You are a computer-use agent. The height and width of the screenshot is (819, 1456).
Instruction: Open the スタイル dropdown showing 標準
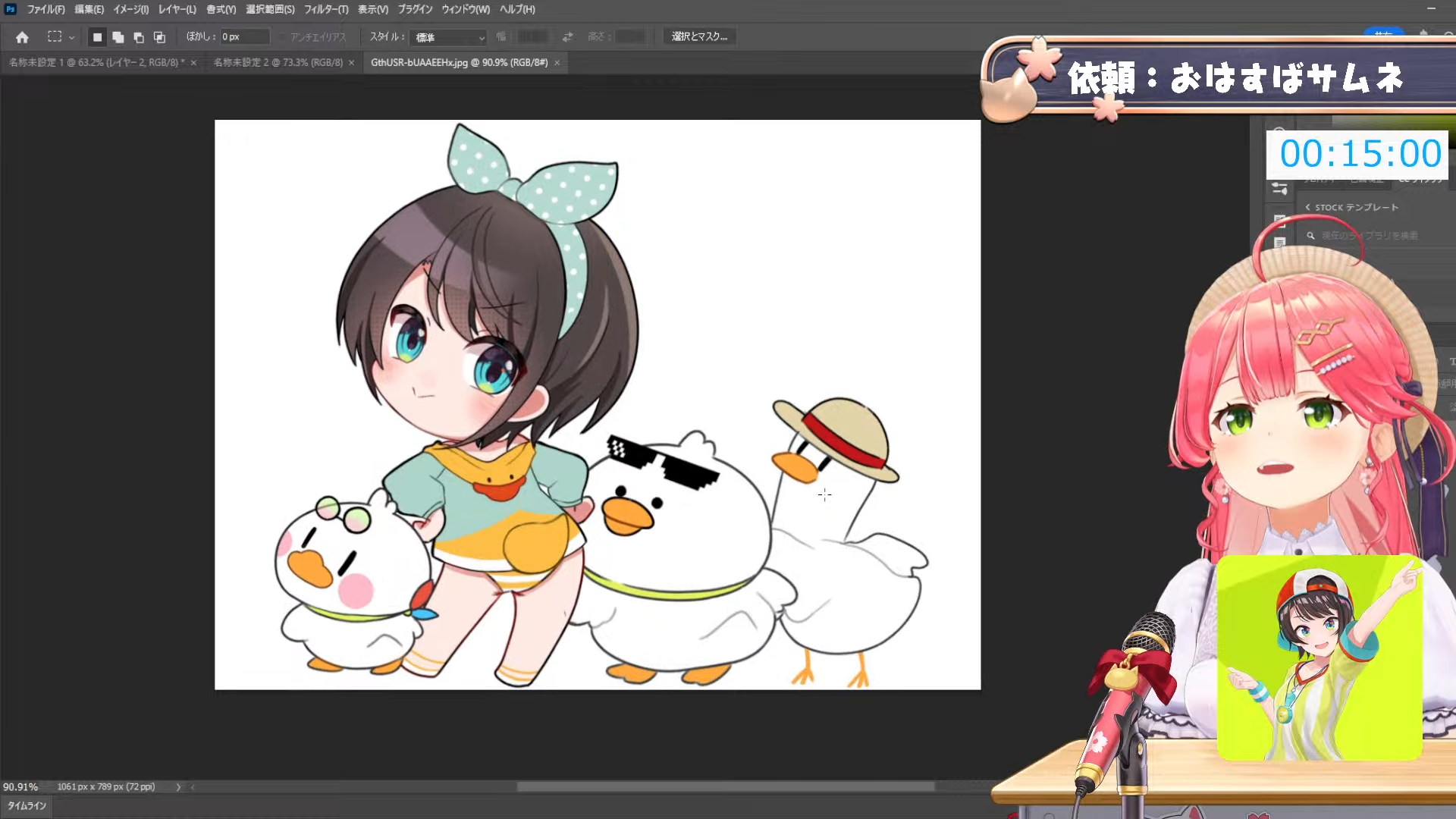coord(449,37)
